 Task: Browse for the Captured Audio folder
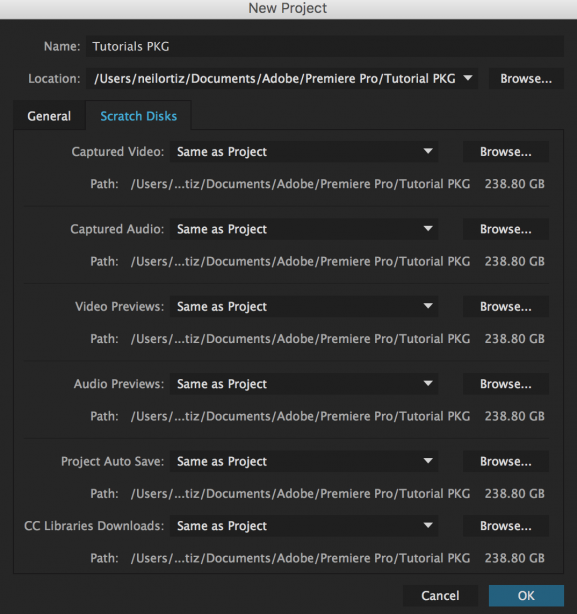506,229
